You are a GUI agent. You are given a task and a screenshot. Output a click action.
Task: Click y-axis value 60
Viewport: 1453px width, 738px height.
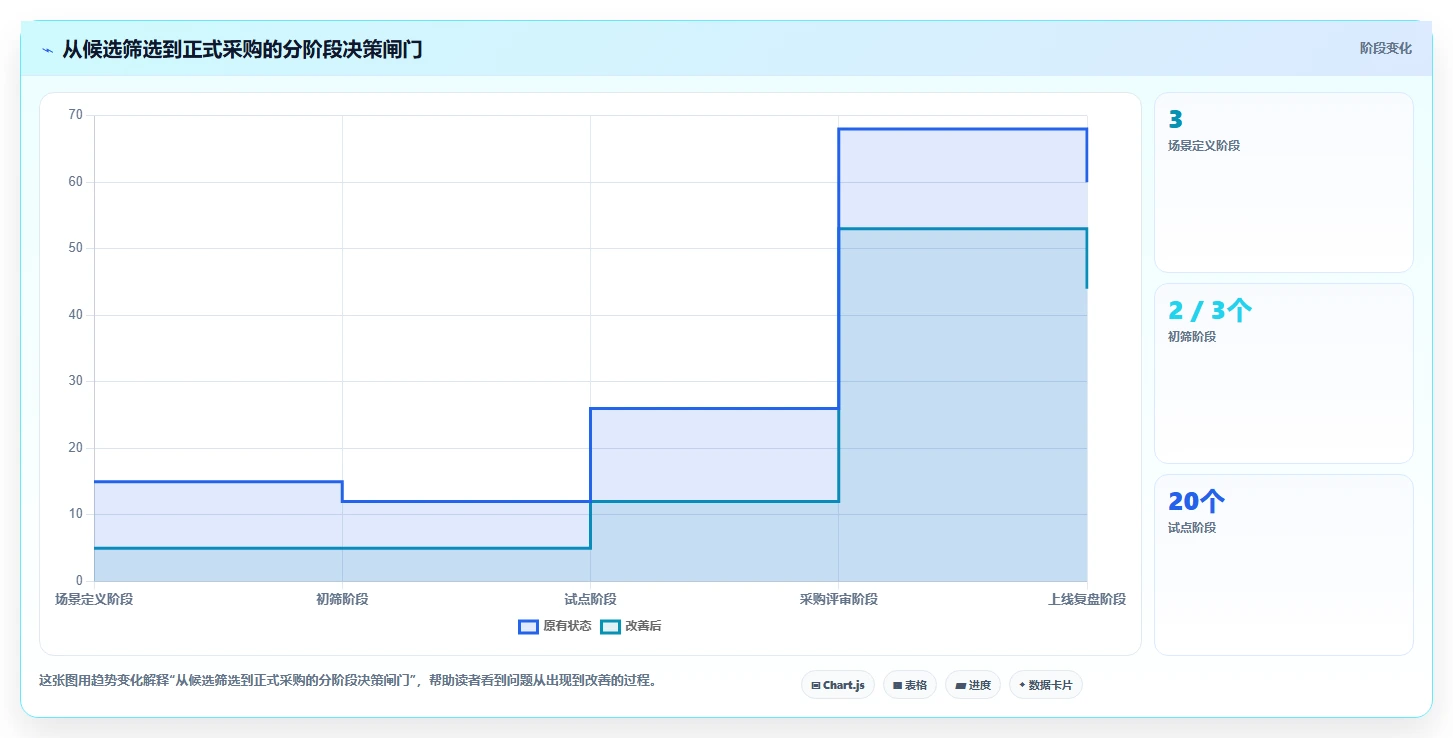tap(75, 182)
